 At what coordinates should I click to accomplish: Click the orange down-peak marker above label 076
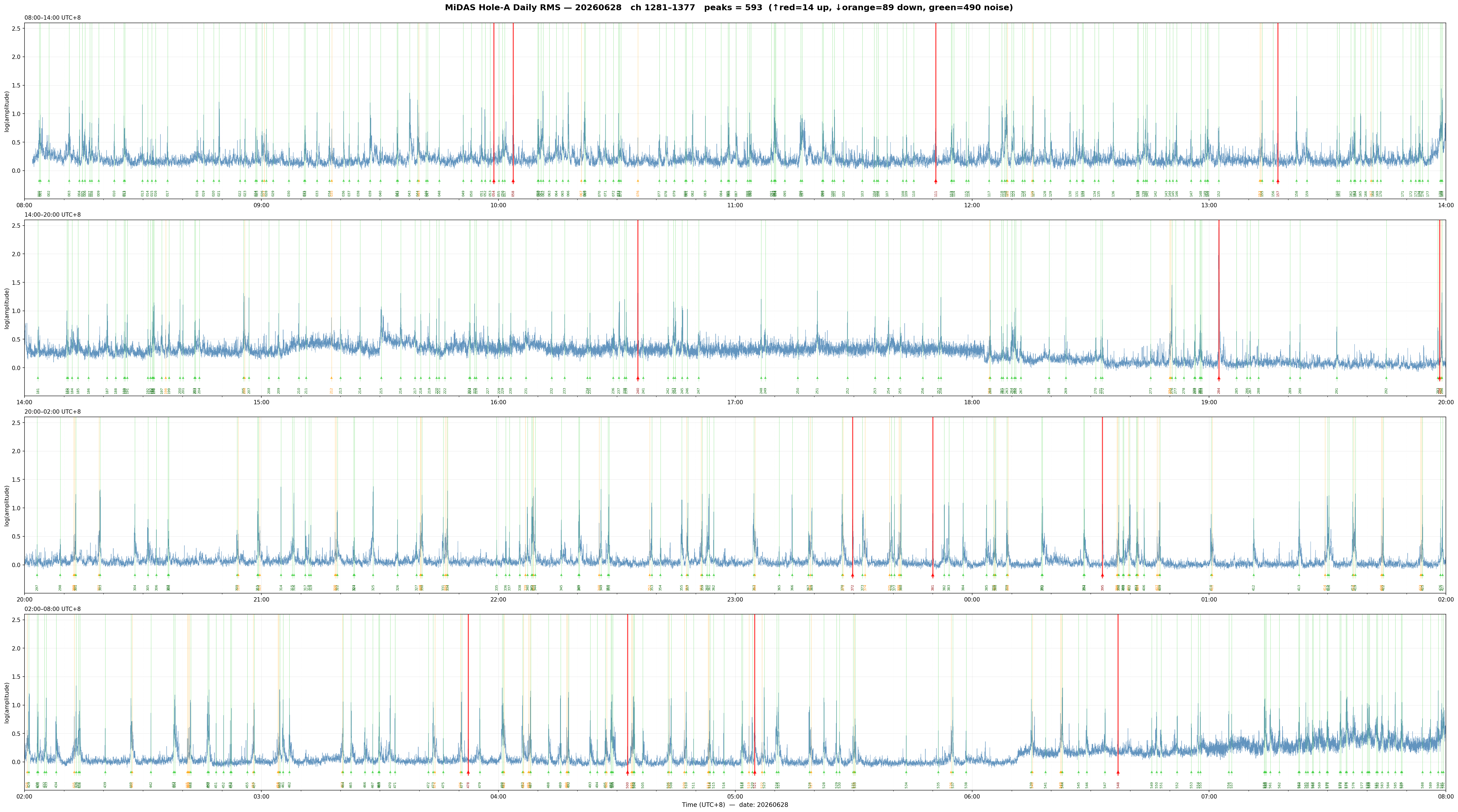point(638,181)
